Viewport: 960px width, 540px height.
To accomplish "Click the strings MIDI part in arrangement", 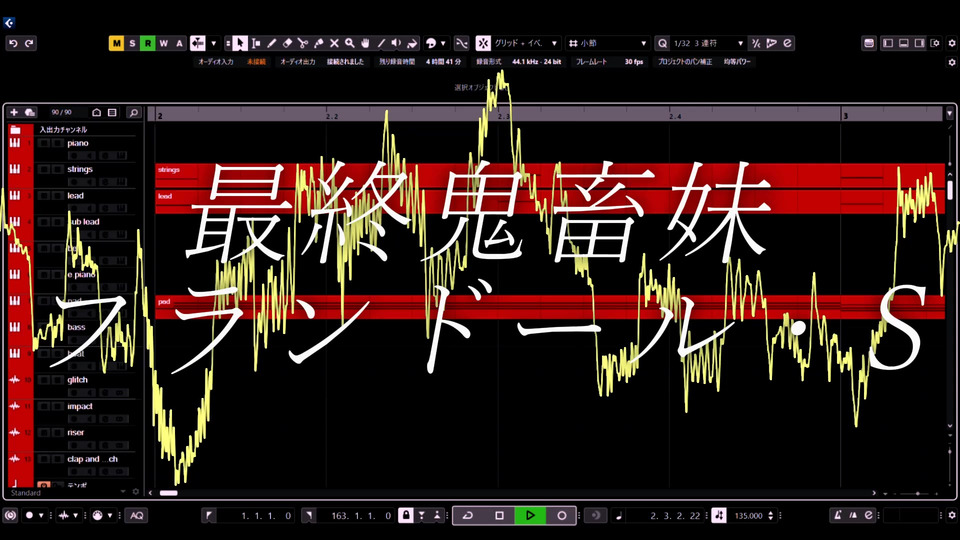I will [x=550, y=174].
